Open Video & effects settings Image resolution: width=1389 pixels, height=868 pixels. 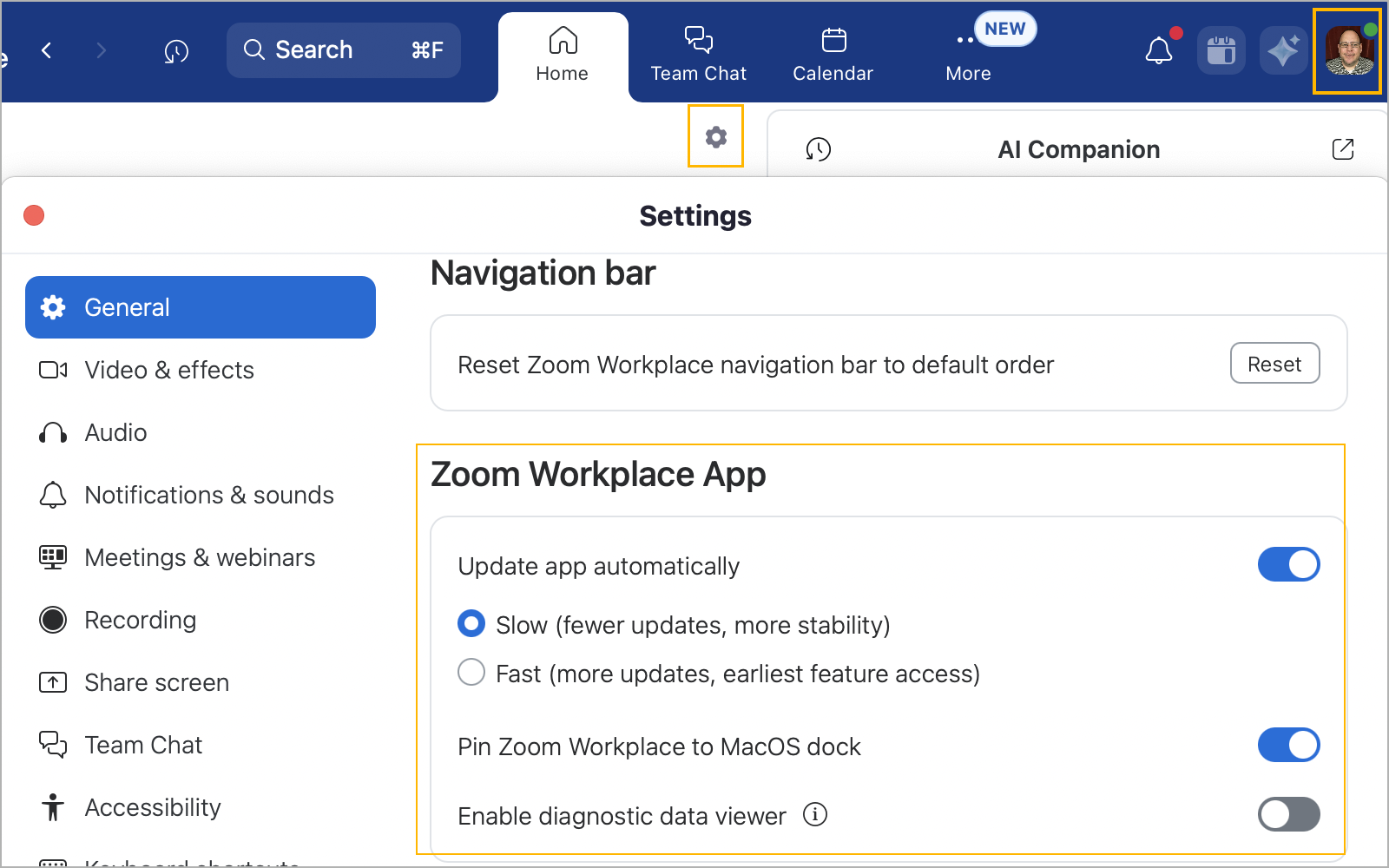169,371
